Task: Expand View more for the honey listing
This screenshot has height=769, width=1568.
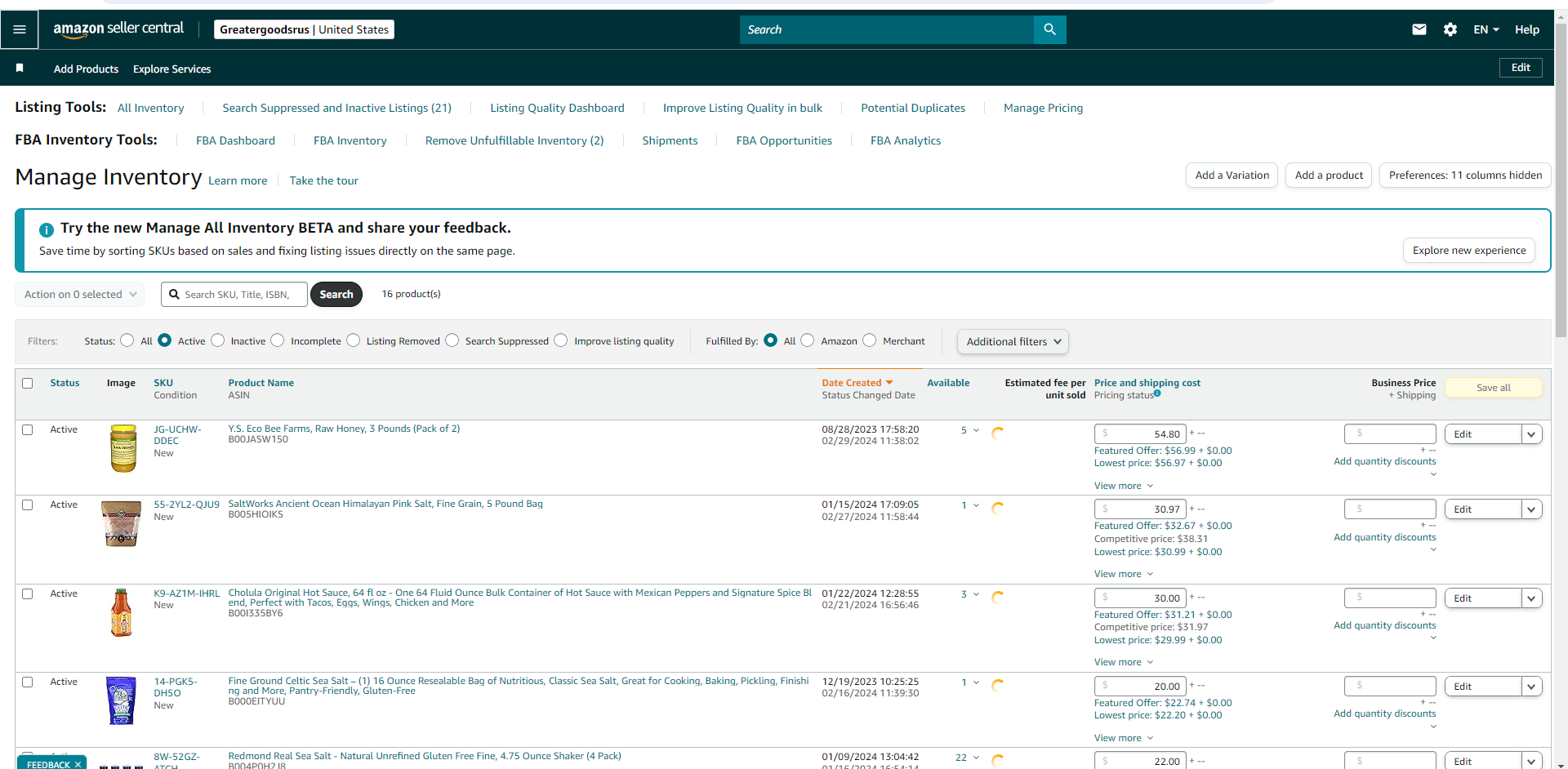Action: [1124, 486]
